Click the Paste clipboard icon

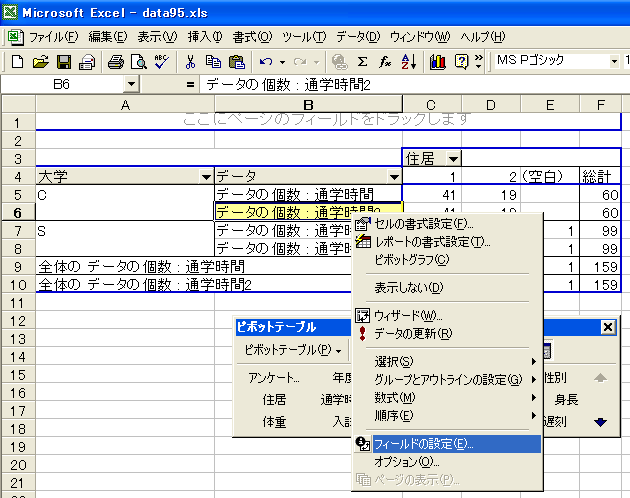tap(237, 62)
